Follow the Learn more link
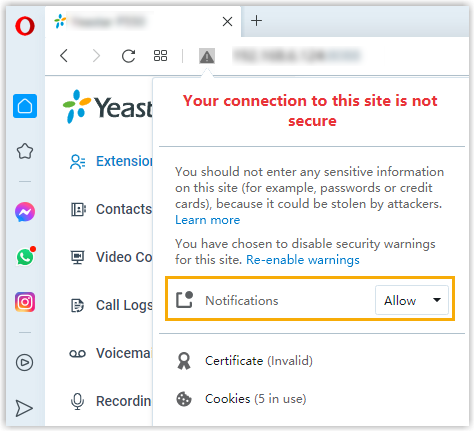The width and height of the screenshot is (475, 432). coord(208,220)
